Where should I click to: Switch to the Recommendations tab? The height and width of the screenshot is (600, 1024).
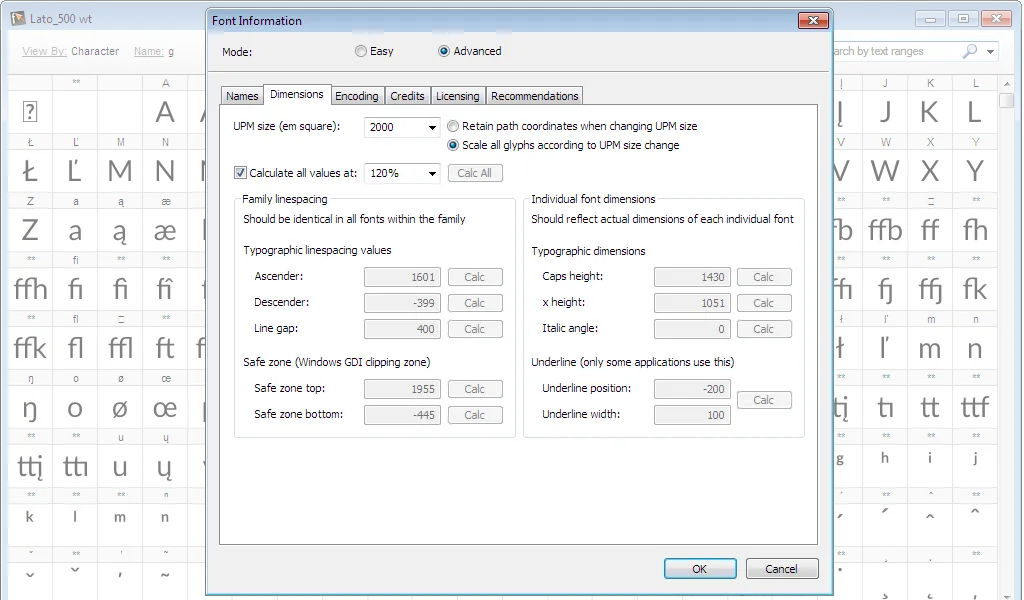pos(534,96)
